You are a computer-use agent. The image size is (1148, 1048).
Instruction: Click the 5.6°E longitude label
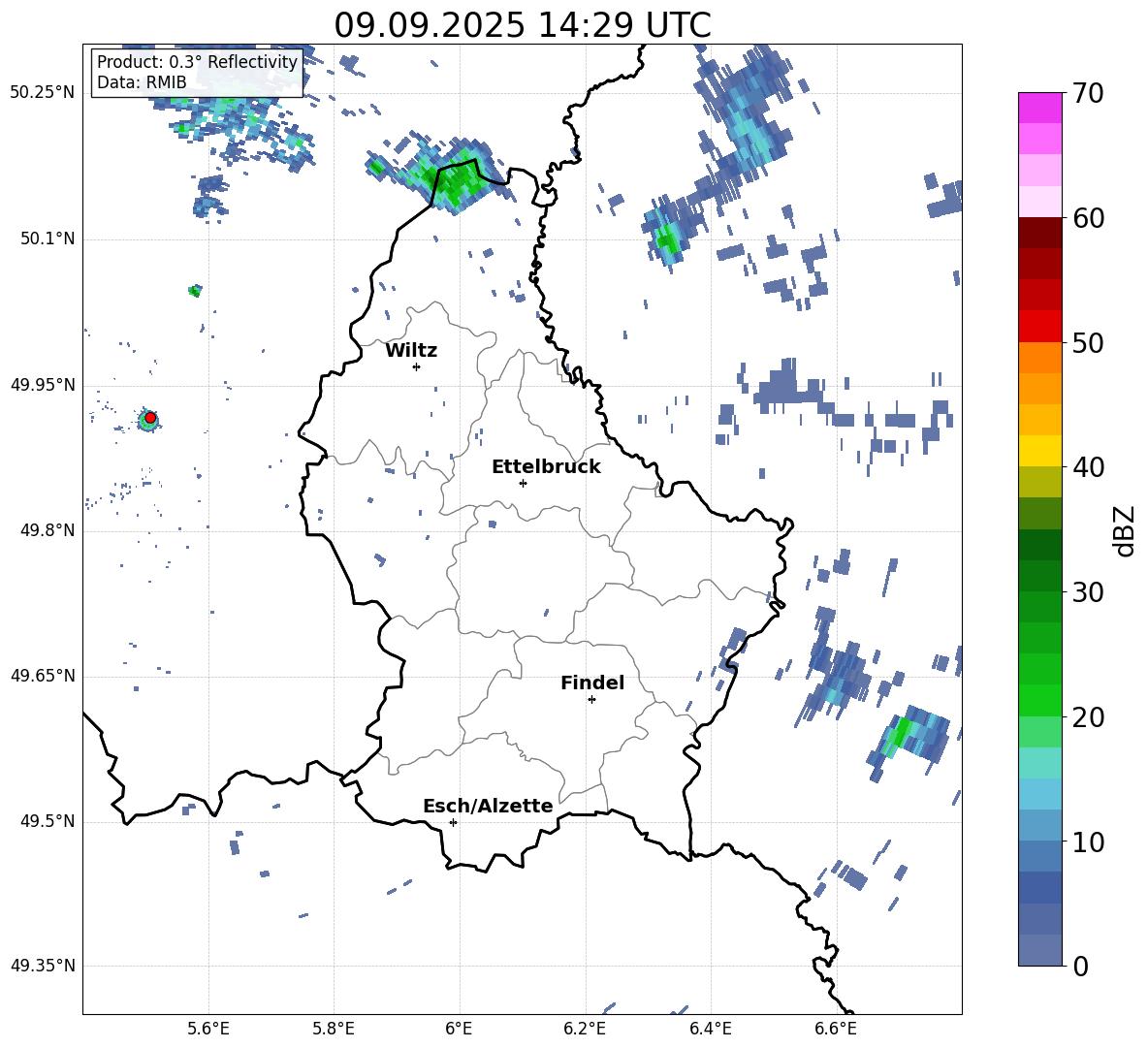(208, 1029)
